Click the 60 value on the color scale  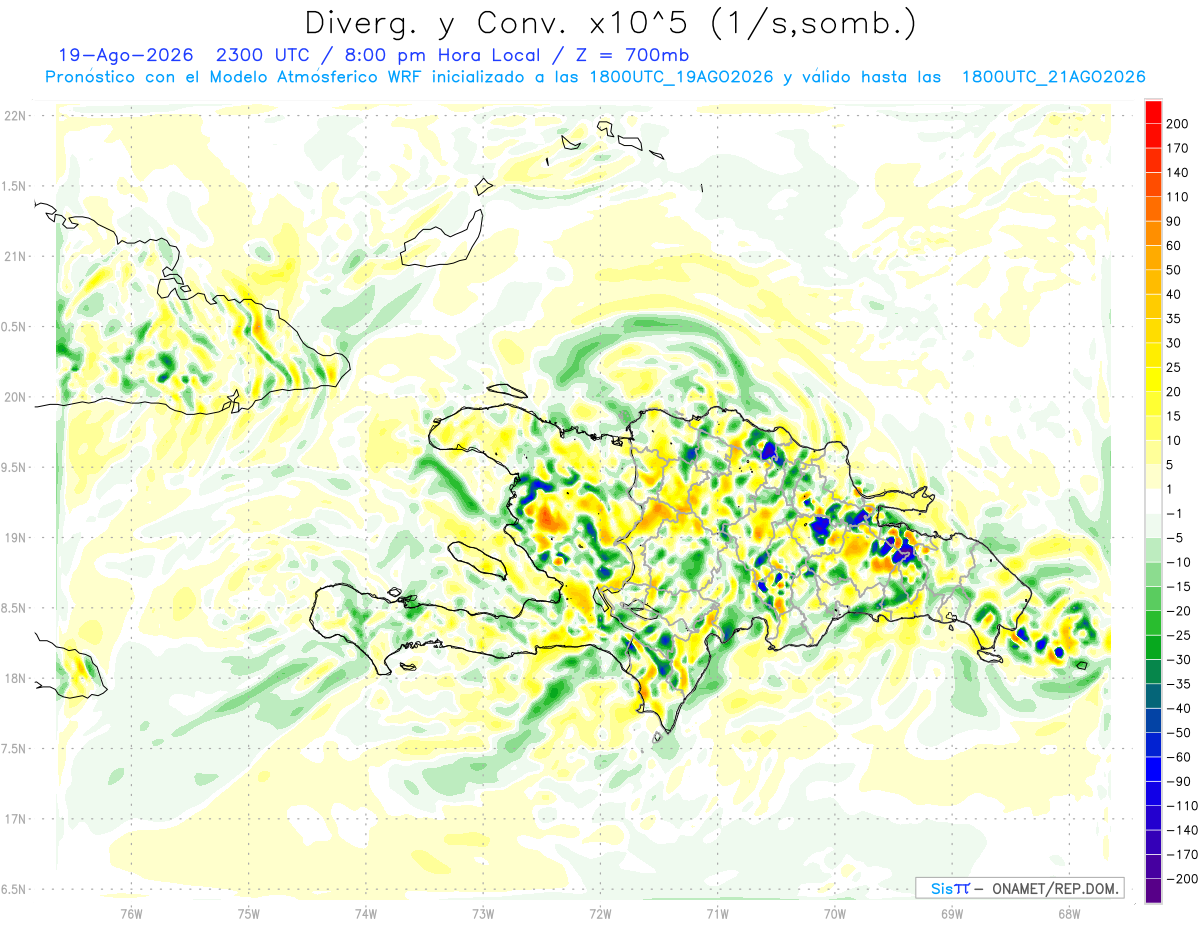(1174, 246)
